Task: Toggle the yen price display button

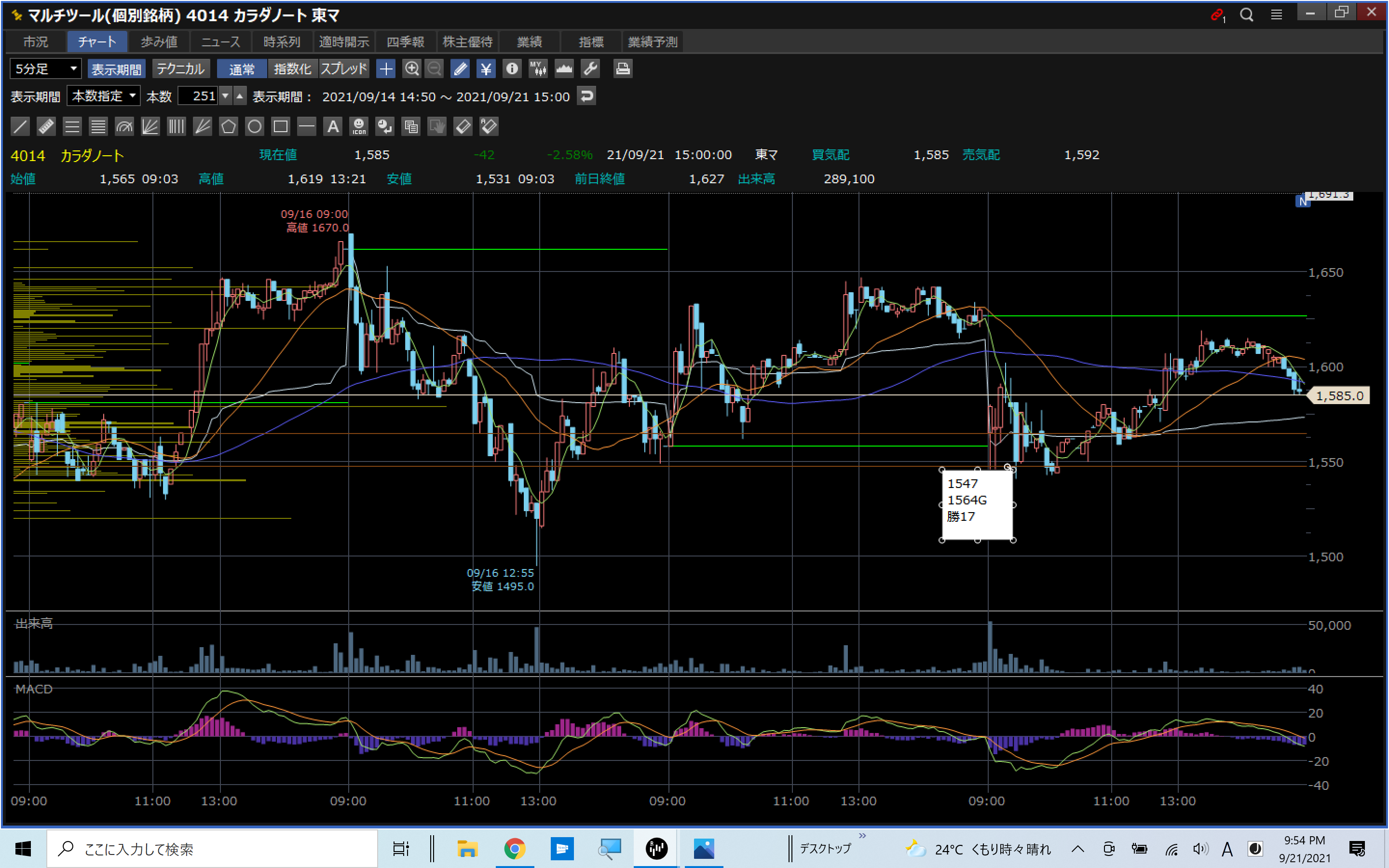Action: click(x=486, y=69)
